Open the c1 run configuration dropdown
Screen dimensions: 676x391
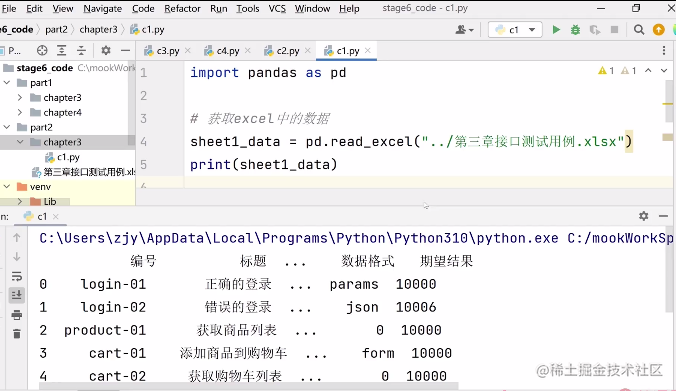515,30
